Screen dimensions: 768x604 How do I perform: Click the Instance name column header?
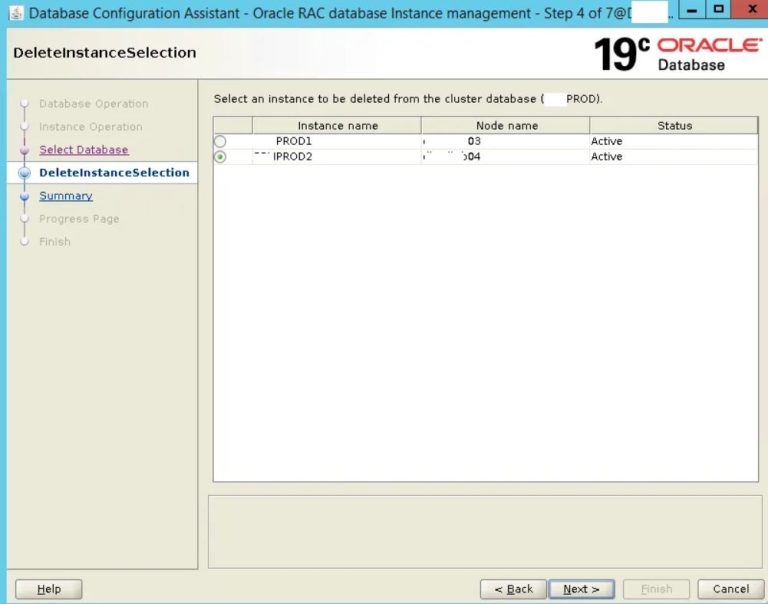337,126
